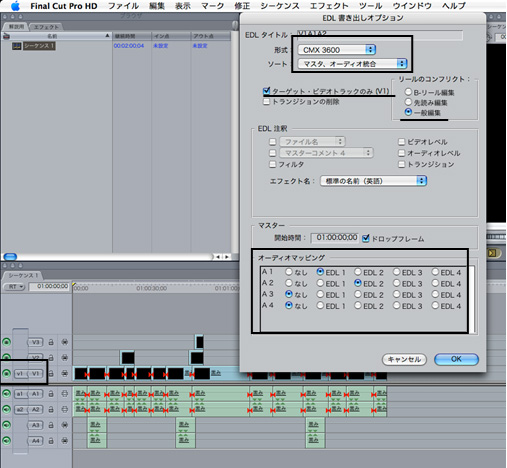Click the 開始時間 timecode field
The width and height of the screenshot is (507, 468).
coord(335,238)
